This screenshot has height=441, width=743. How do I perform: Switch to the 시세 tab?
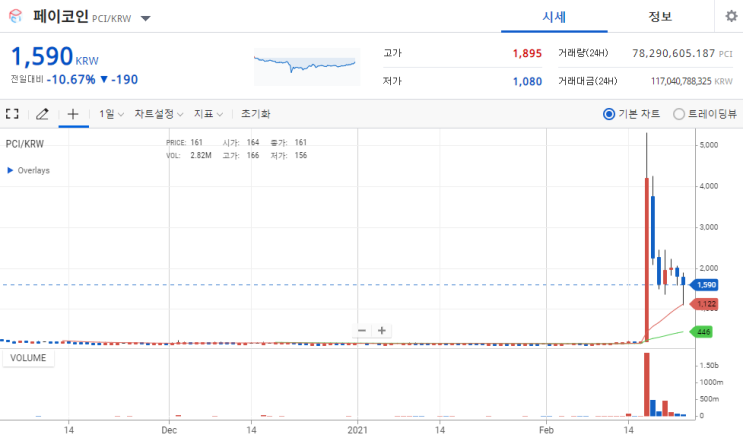(x=554, y=17)
